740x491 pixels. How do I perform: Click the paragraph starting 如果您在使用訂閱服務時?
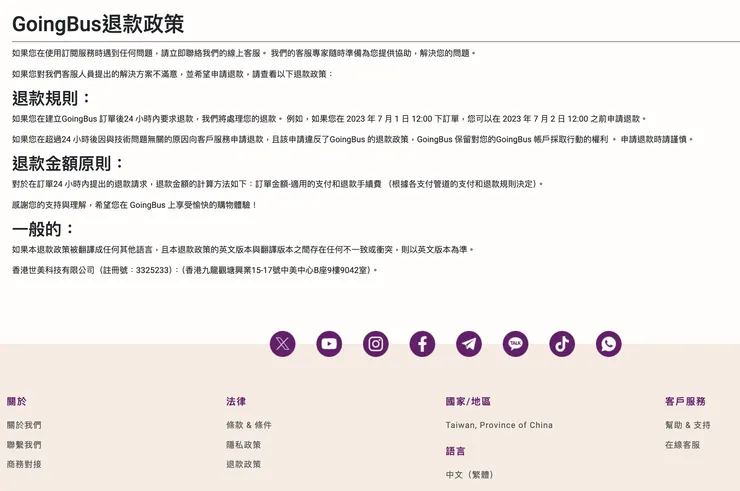[x=244, y=53]
